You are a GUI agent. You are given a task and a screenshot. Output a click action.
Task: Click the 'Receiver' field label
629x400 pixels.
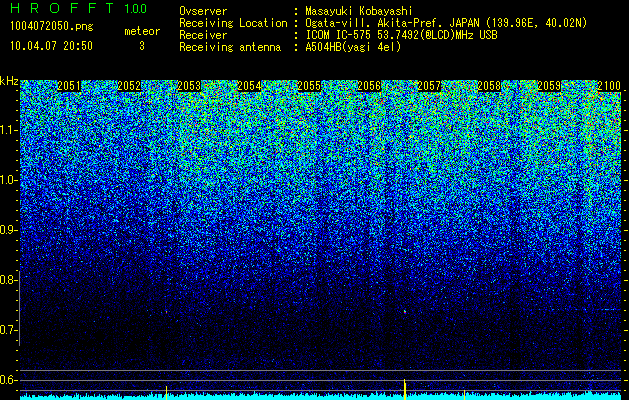coord(203,35)
